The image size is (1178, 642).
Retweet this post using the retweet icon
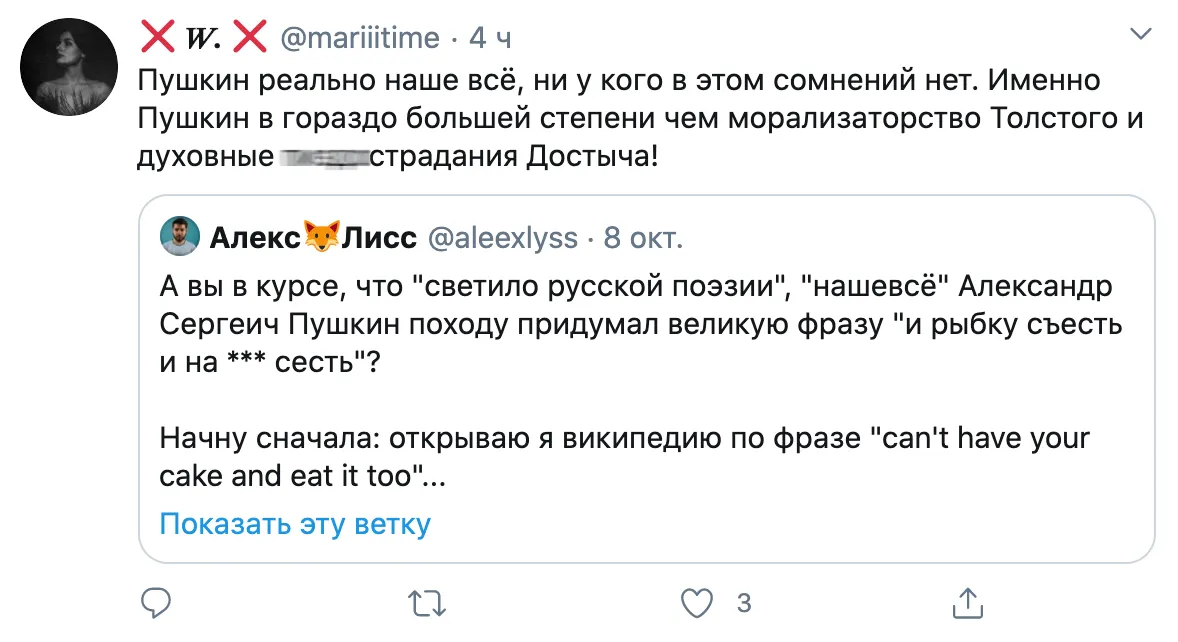(x=427, y=602)
